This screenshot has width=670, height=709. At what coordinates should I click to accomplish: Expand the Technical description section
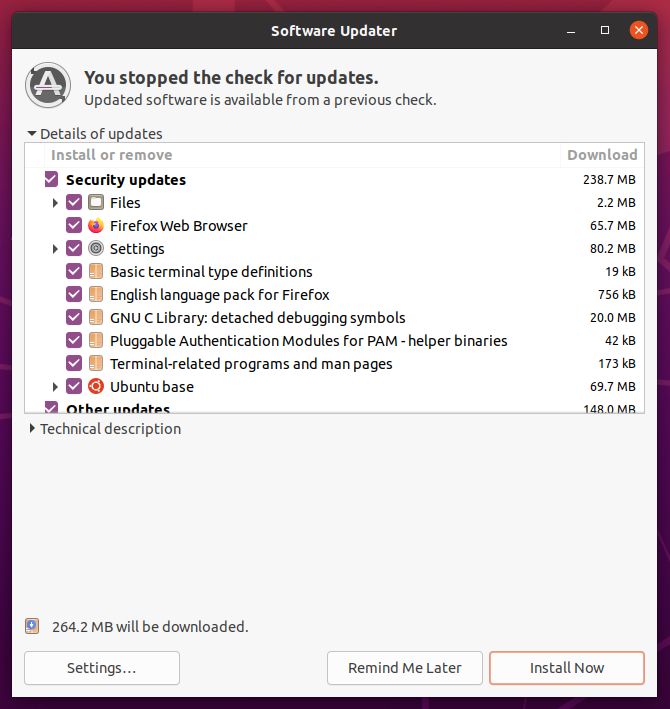[x=33, y=429]
